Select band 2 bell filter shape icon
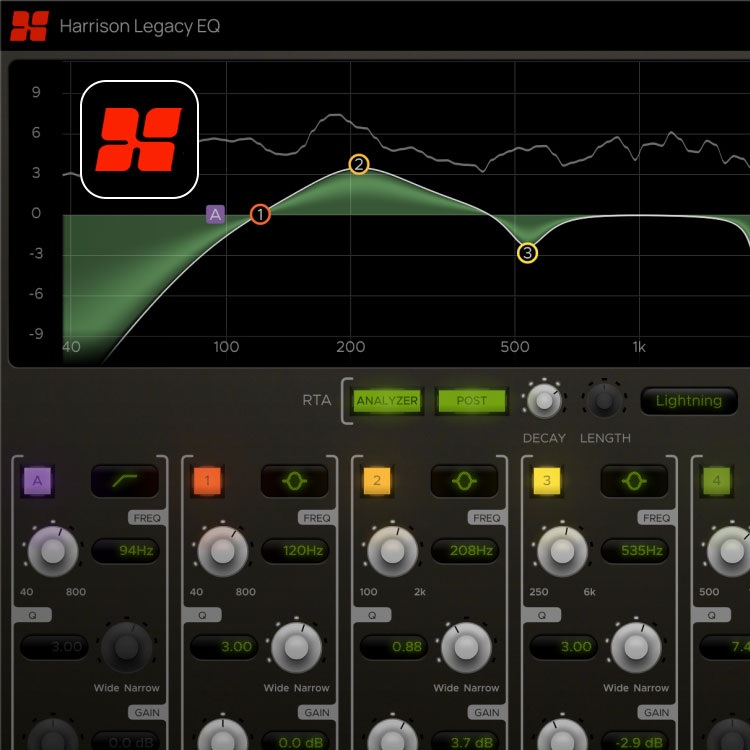Viewport: 750px width, 750px height. tap(466, 482)
